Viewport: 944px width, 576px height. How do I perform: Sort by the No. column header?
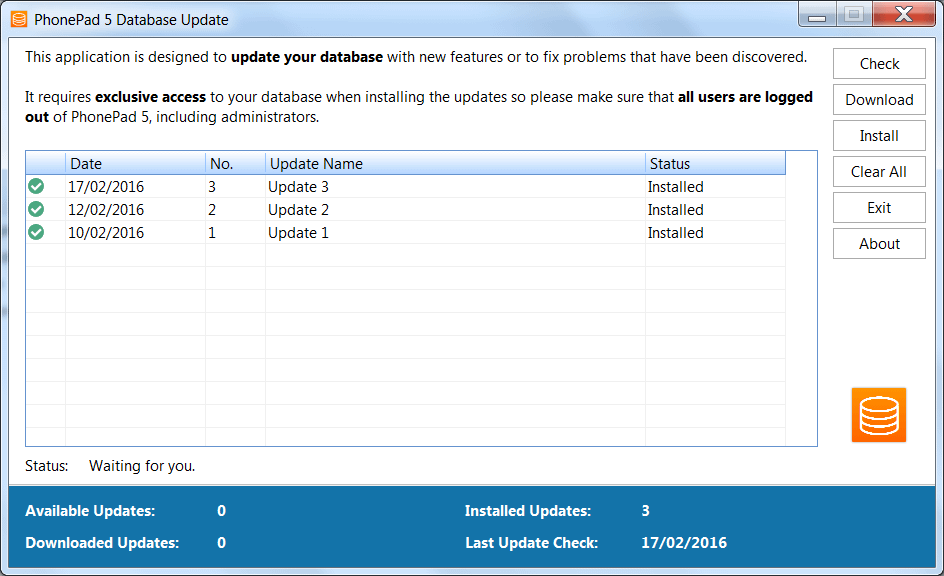click(235, 163)
